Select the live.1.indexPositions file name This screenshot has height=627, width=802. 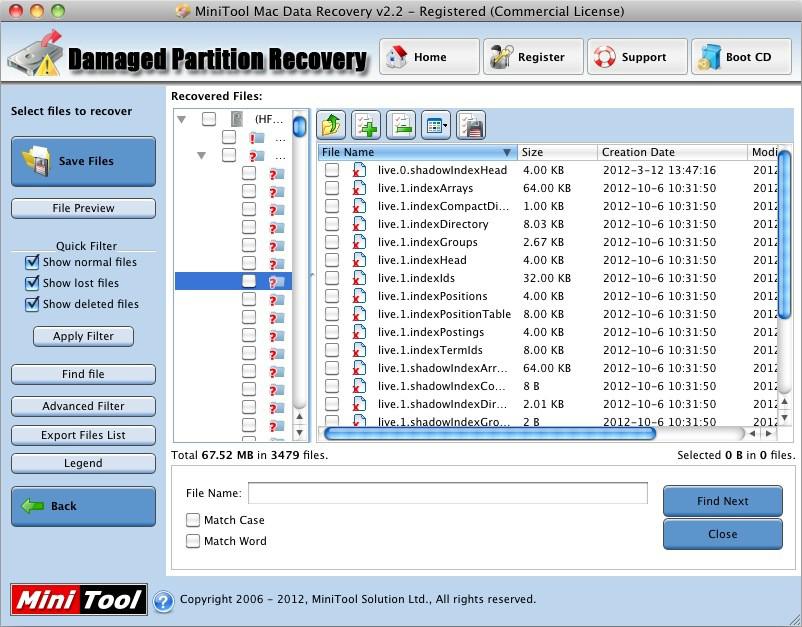[x=433, y=296]
